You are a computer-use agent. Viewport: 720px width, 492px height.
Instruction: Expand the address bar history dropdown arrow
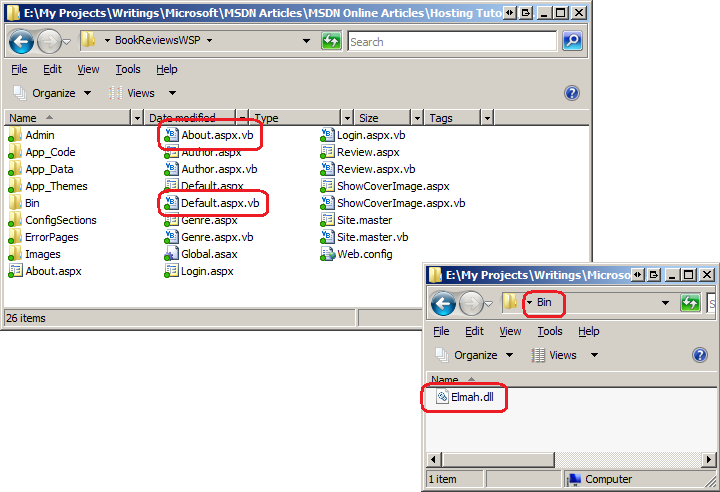(x=306, y=41)
